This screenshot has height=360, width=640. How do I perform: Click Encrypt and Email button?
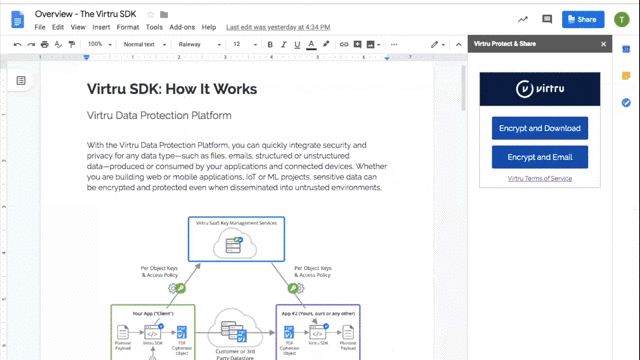pyautogui.click(x=540, y=157)
